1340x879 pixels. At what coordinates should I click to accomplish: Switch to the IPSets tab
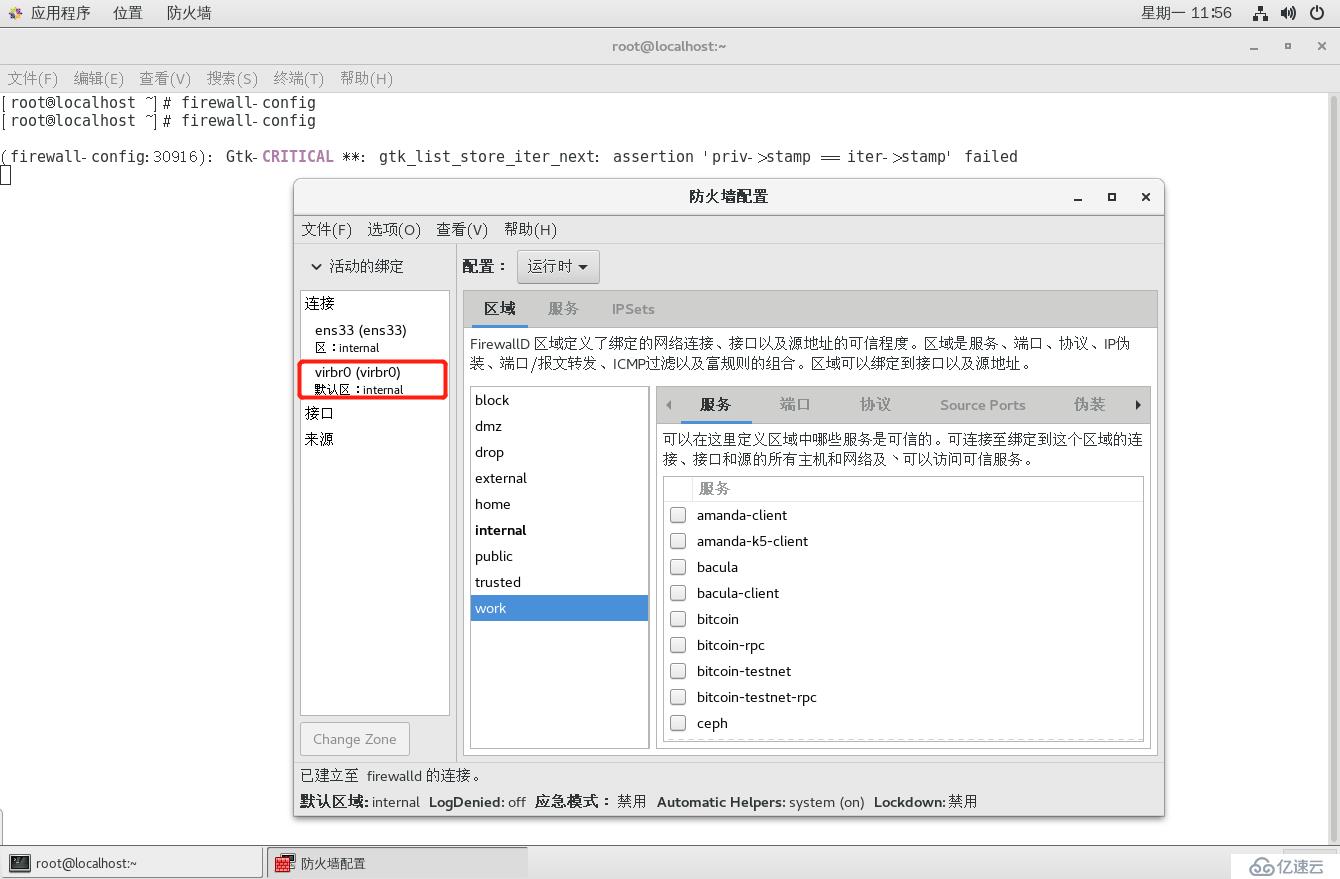[633, 309]
